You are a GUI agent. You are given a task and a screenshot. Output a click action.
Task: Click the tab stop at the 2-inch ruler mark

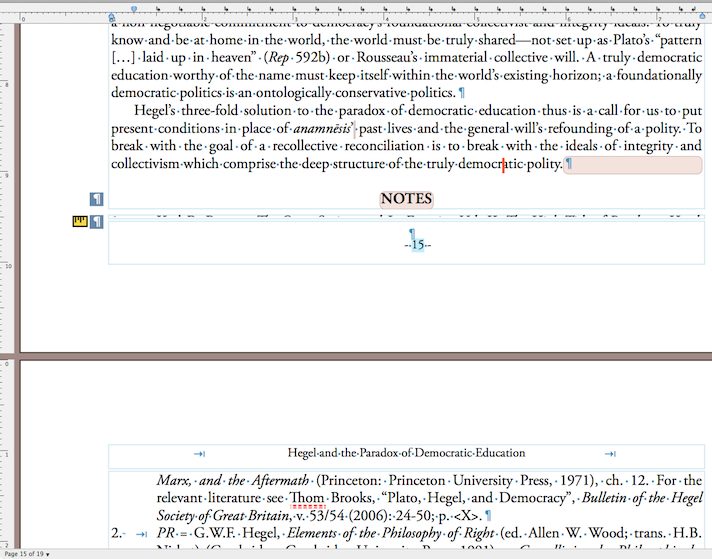click(203, 9)
